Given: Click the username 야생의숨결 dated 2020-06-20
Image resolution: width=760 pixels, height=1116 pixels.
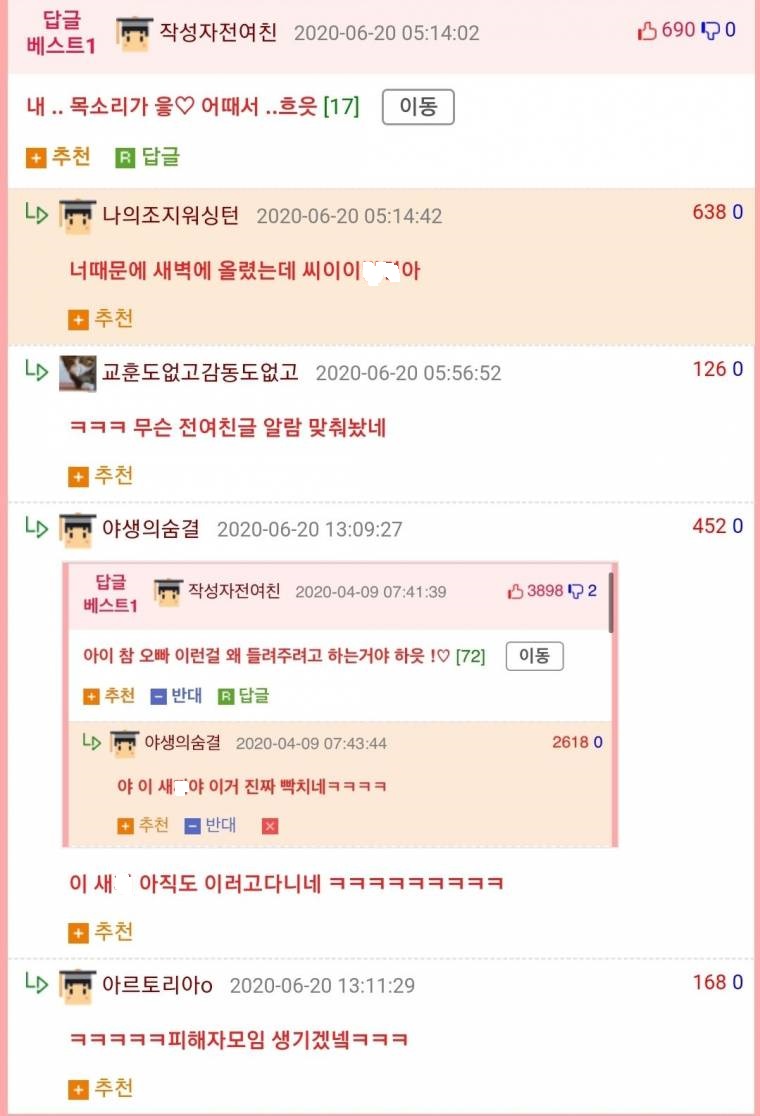Looking at the screenshot, I should click(x=150, y=529).
